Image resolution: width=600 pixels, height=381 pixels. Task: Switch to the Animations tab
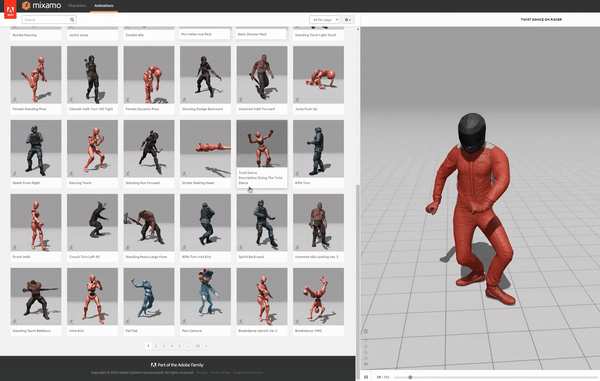(104, 6)
